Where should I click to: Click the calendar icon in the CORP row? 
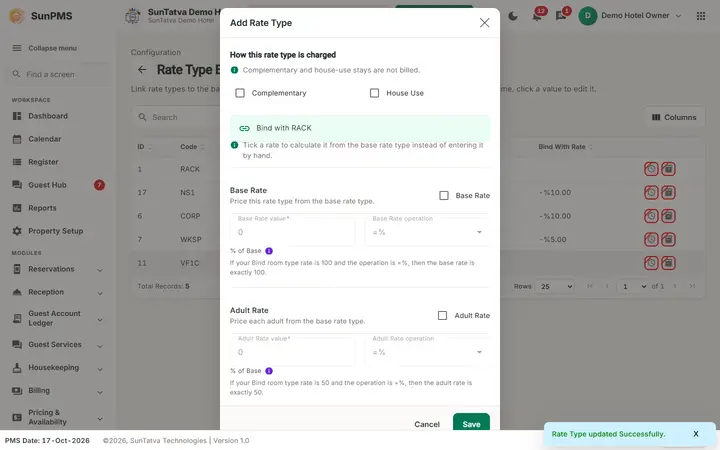tap(668, 216)
